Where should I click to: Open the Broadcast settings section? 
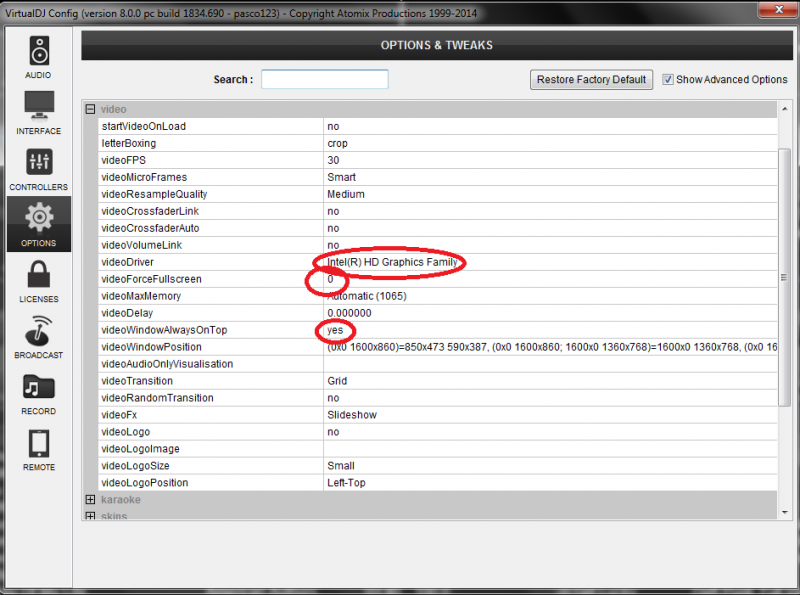[x=39, y=337]
